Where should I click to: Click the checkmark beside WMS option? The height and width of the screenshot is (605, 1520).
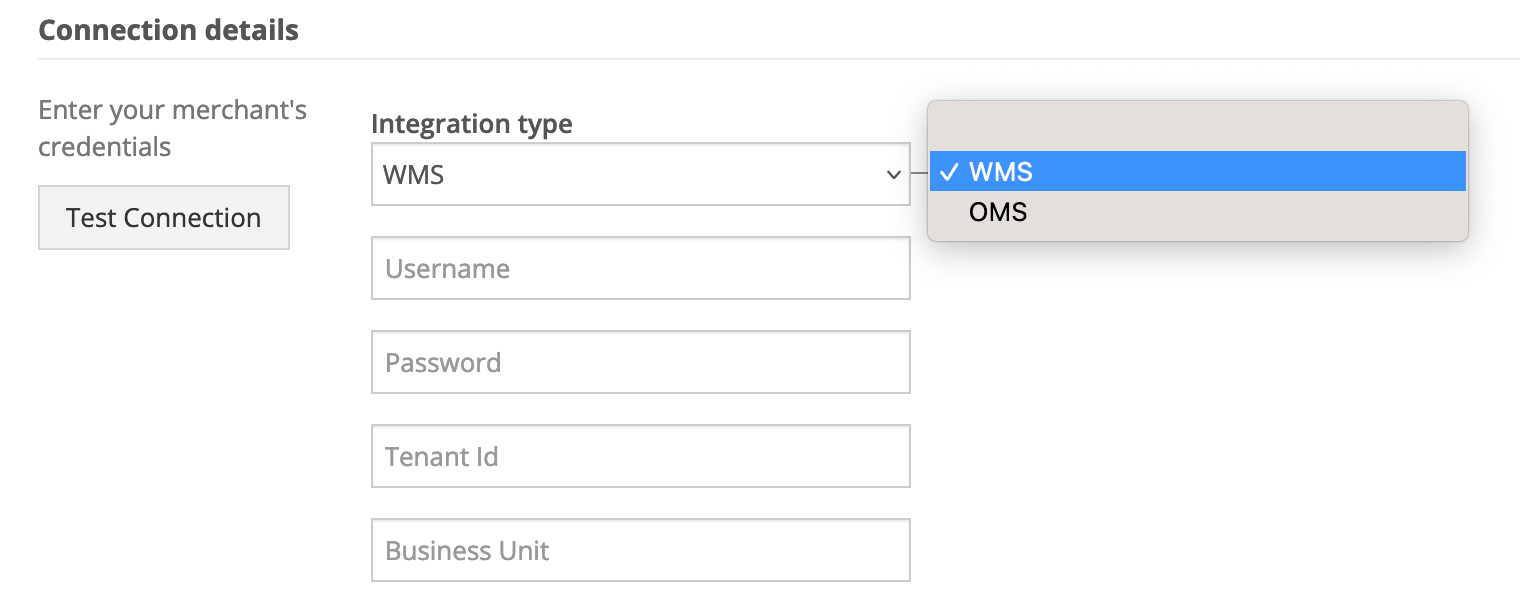pyautogui.click(x=949, y=173)
